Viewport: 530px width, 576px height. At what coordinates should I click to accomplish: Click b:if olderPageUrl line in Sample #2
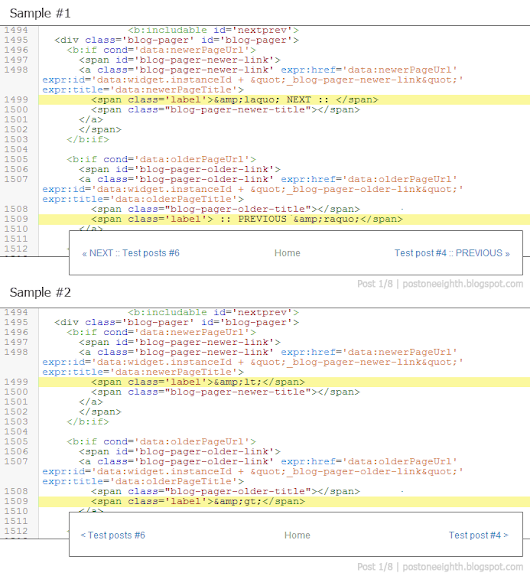point(161,442)
